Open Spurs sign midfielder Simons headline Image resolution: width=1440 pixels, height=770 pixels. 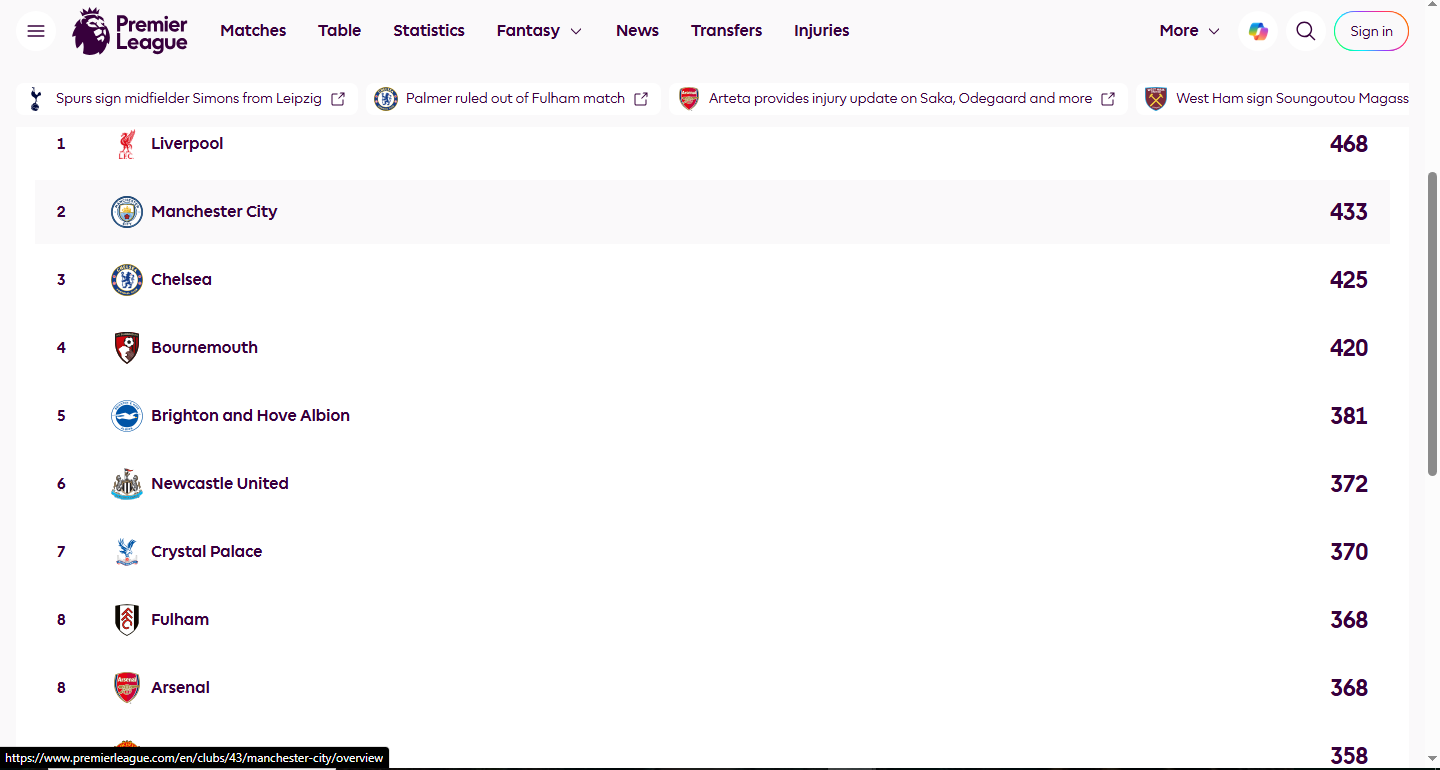(189, 99)
